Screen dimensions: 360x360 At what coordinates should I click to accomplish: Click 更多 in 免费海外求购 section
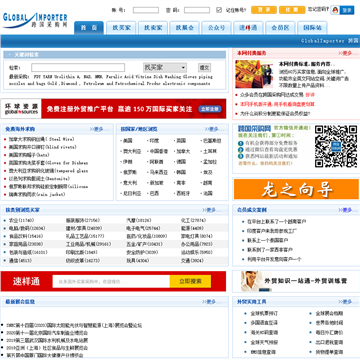coord(99,129)
